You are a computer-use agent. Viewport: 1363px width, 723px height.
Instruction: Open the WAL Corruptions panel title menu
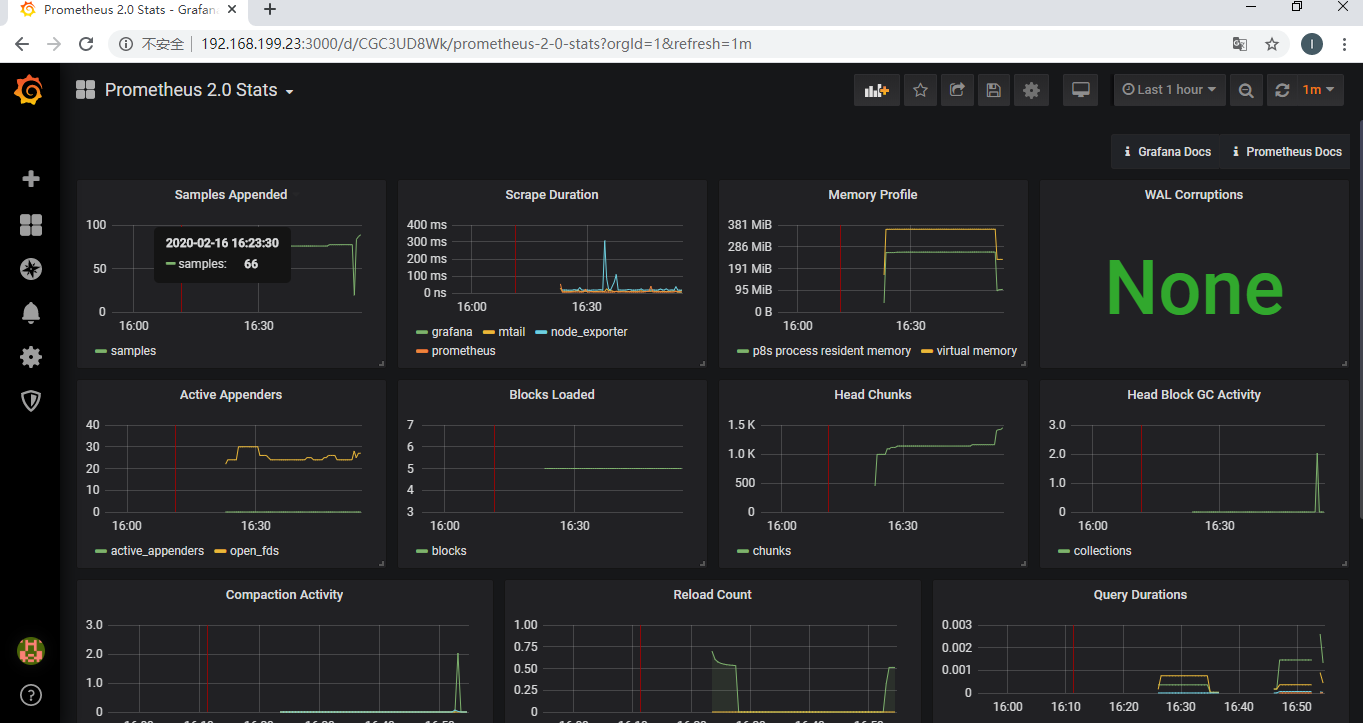(x=1194, y=195)
